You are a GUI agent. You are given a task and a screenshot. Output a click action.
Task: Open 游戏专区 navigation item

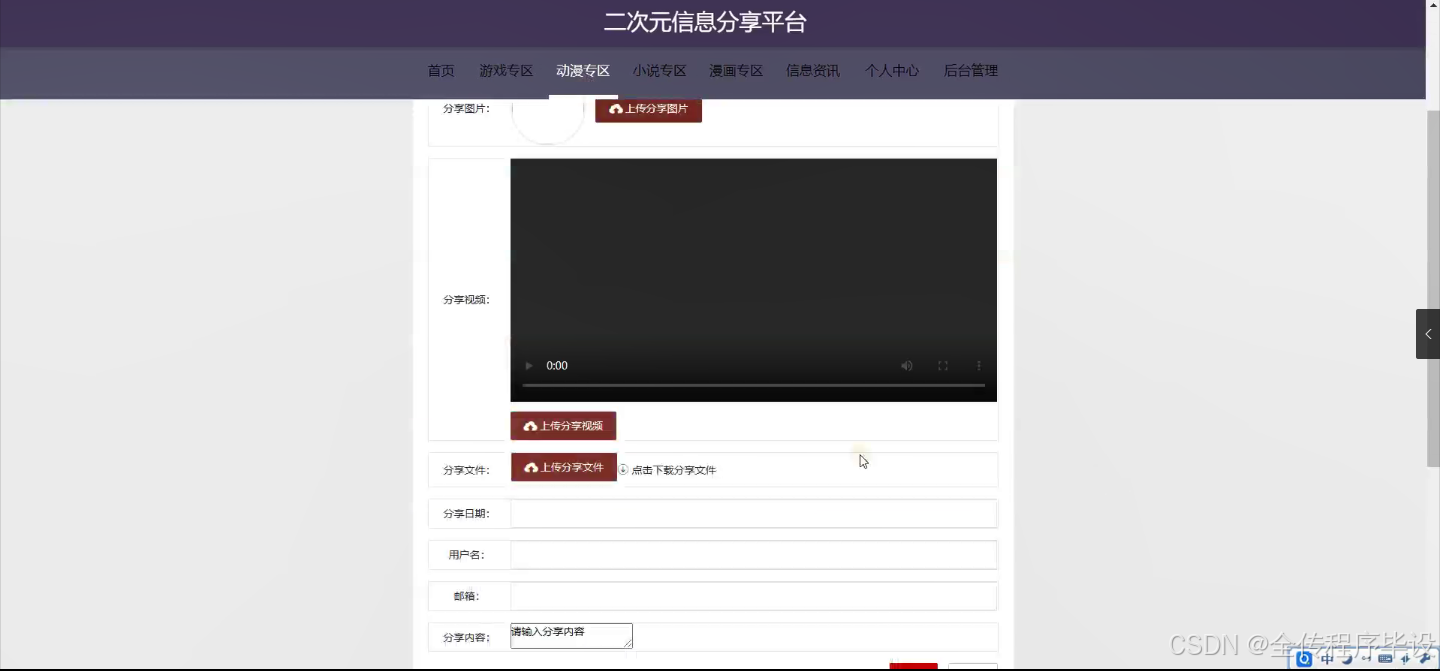tap(506, 71)
